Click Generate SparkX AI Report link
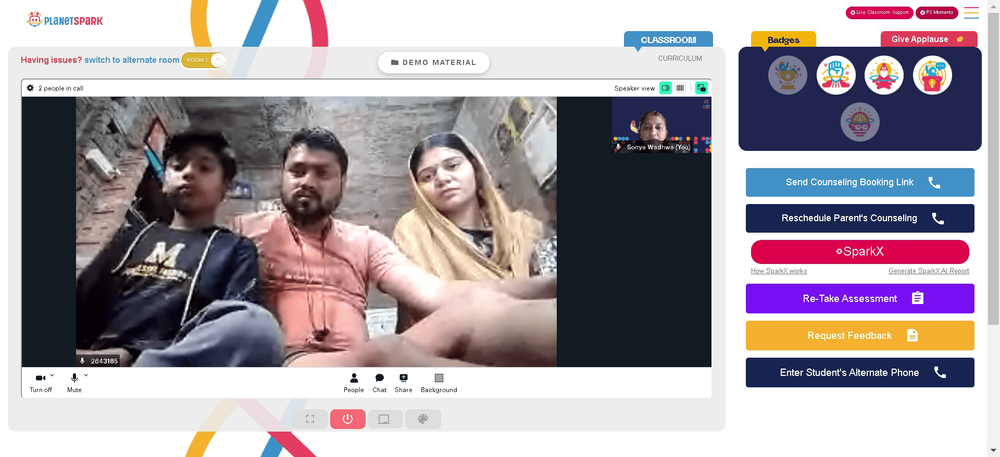Viewport: 1000px width, 457px height. coord(929,272)
